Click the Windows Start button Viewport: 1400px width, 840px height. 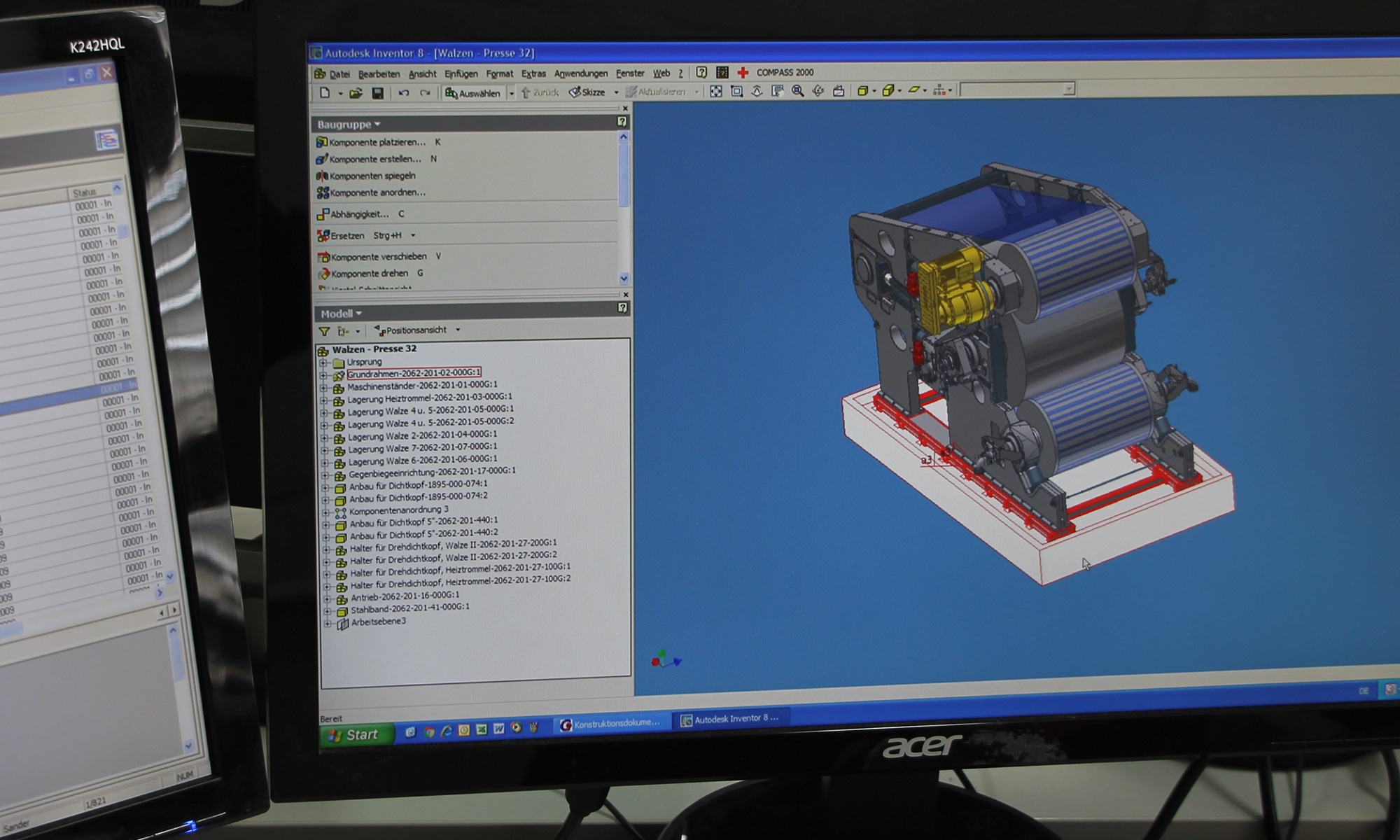(x=357, y=734)
